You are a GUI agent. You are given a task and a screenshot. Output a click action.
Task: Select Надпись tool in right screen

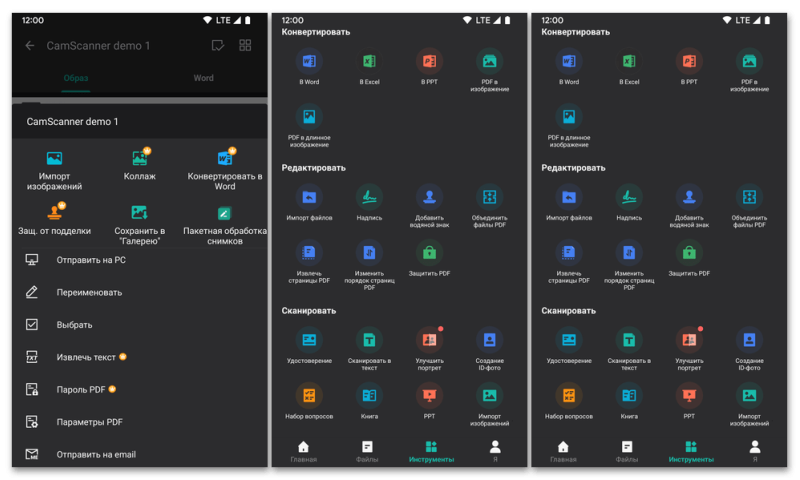coord(629,203)
